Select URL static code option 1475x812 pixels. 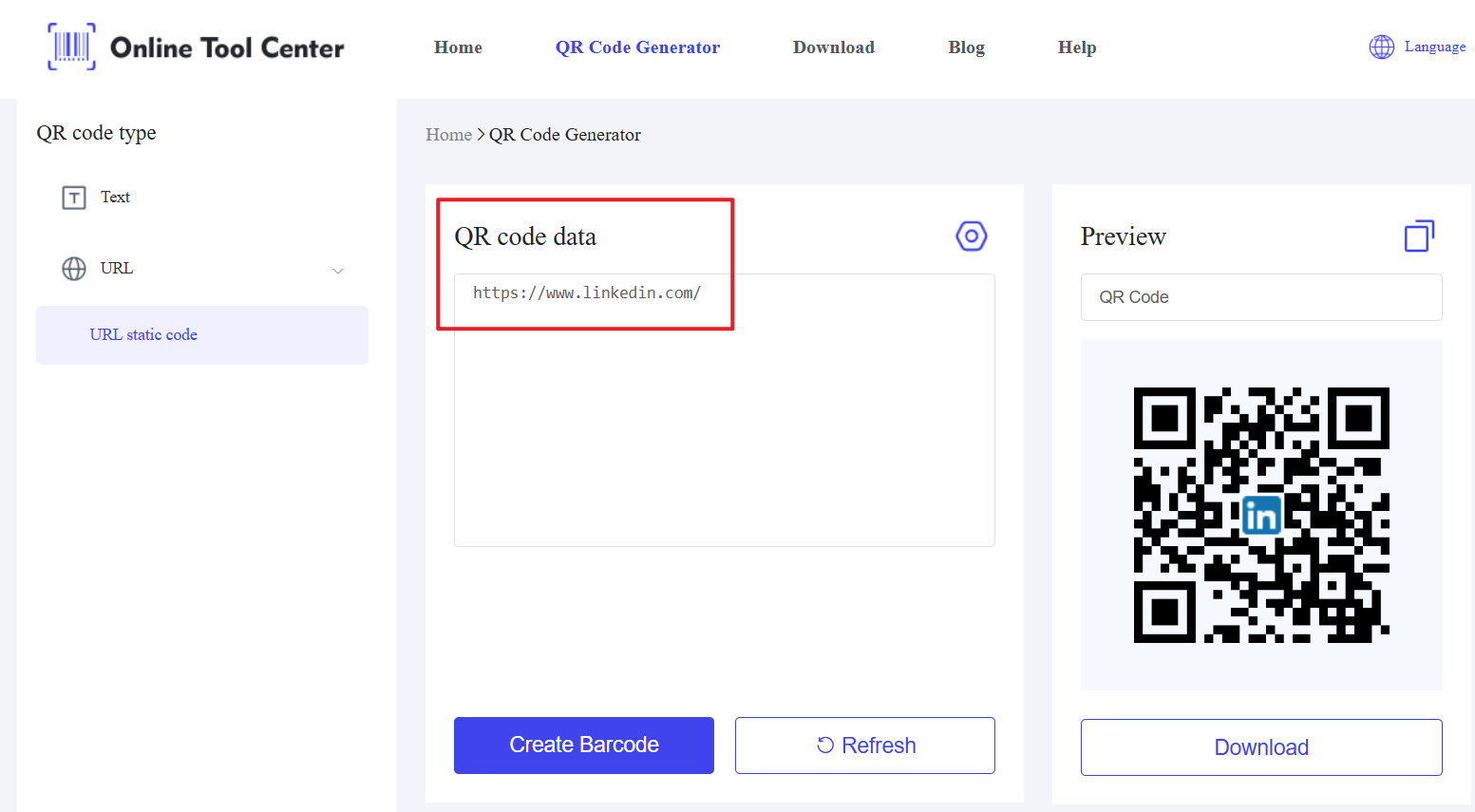[202, 335]
